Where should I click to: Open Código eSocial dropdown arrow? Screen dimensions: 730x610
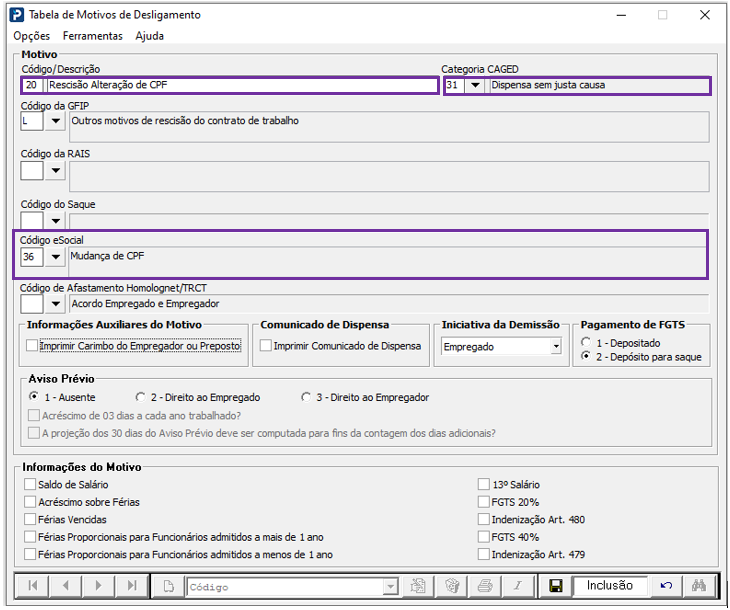tap(55, 257)
